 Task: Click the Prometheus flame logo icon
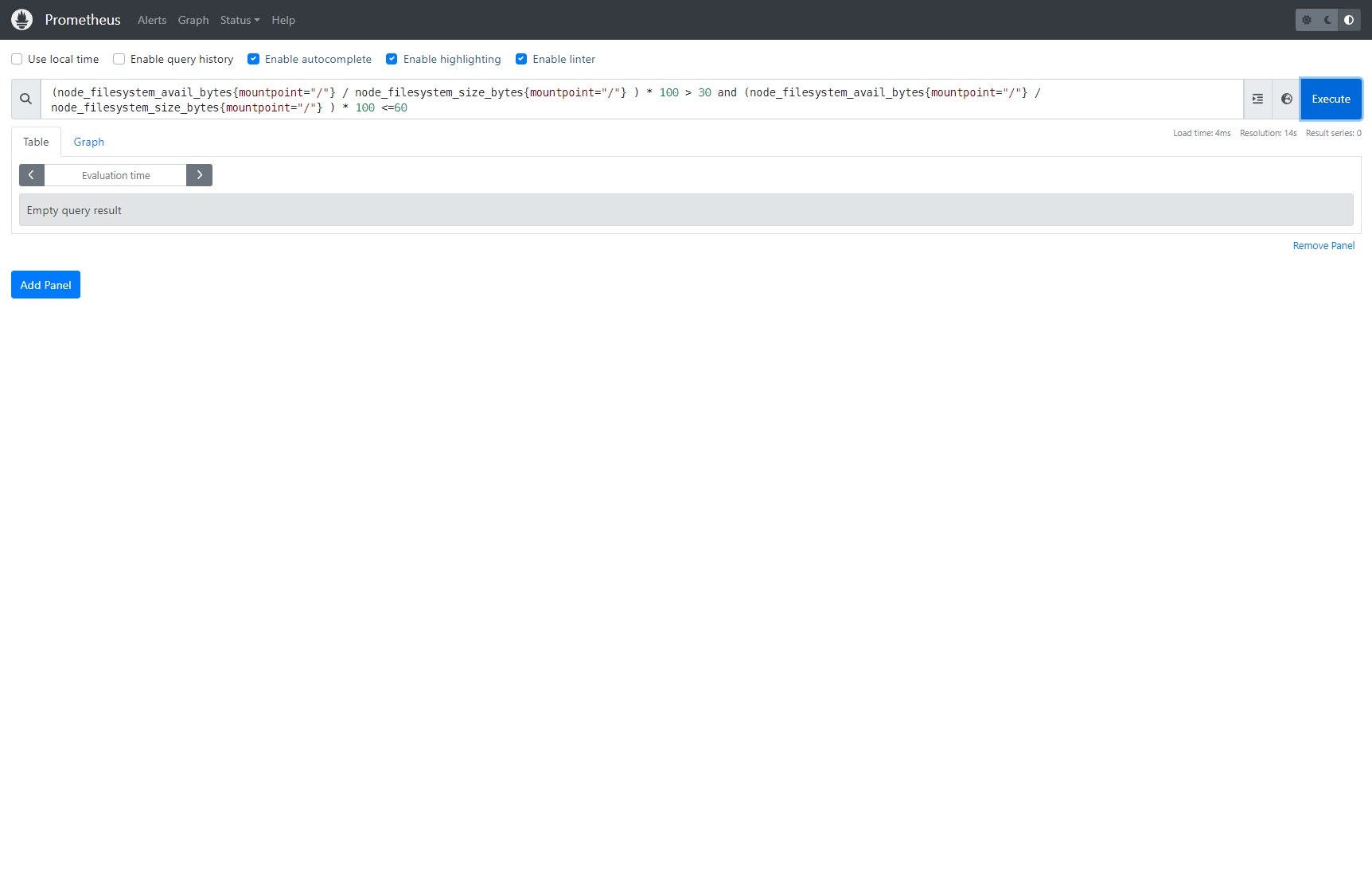(22, 20)
